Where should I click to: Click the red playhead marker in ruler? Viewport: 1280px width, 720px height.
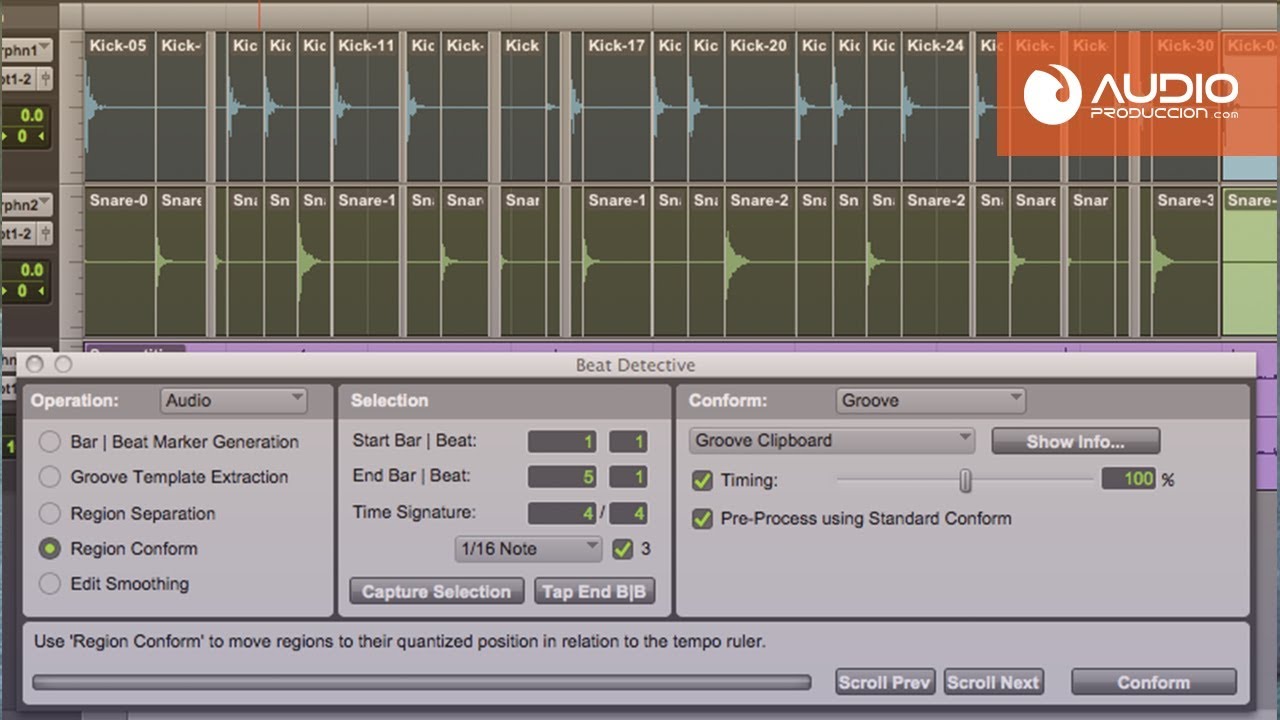tap(260, 15)
